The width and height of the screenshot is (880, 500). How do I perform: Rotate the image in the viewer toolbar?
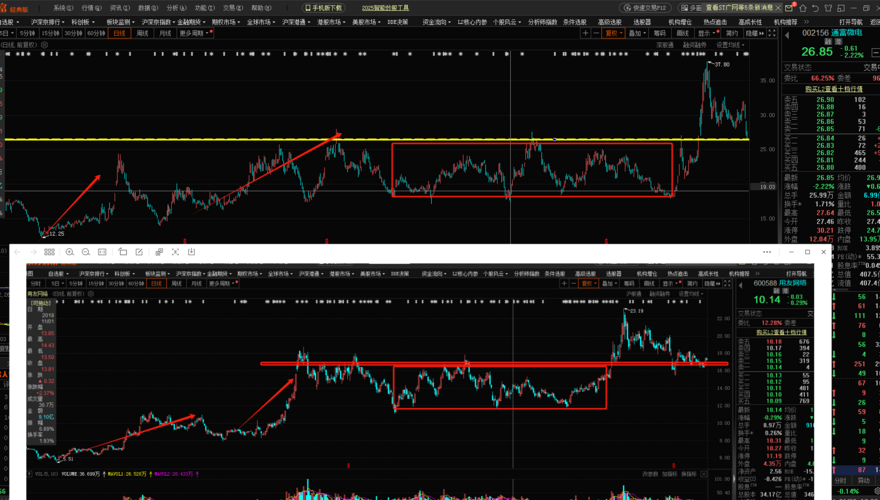(x=123, y=252)
